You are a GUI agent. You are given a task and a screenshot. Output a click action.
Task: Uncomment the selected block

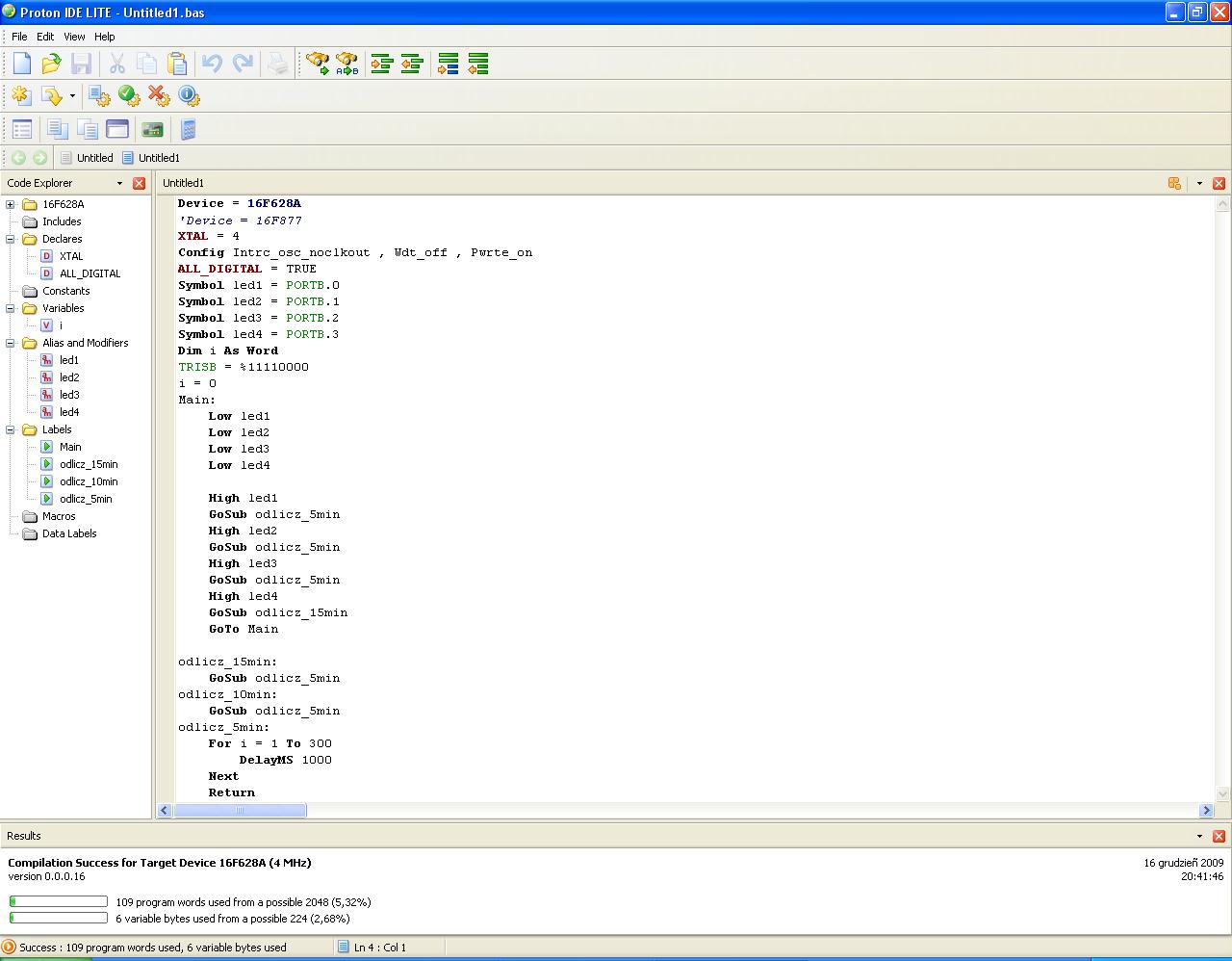pyautogui.click(x=477, y=64)
